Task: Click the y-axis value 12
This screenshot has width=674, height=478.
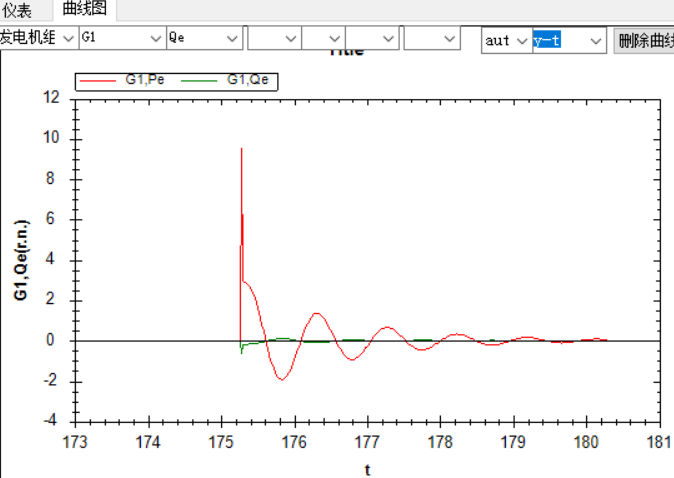Action: (51, 98)
